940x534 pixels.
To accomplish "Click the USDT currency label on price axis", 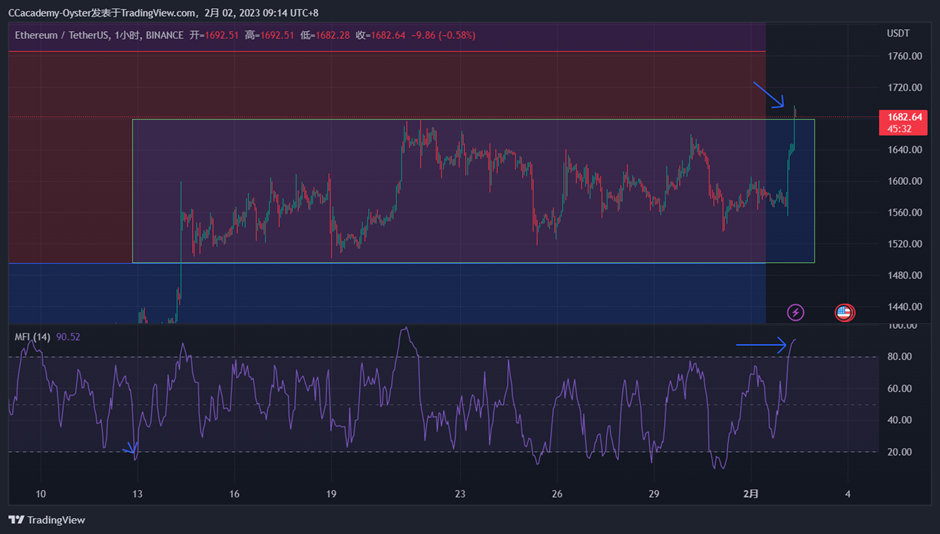I will pos(898,33).
